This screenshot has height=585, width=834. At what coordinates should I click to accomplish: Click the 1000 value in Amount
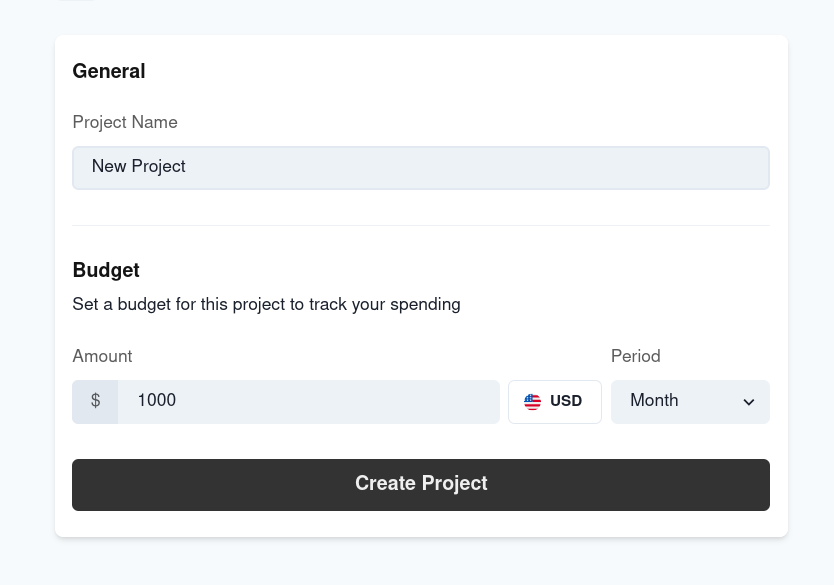pyautogui.click(x=156, y=400)
